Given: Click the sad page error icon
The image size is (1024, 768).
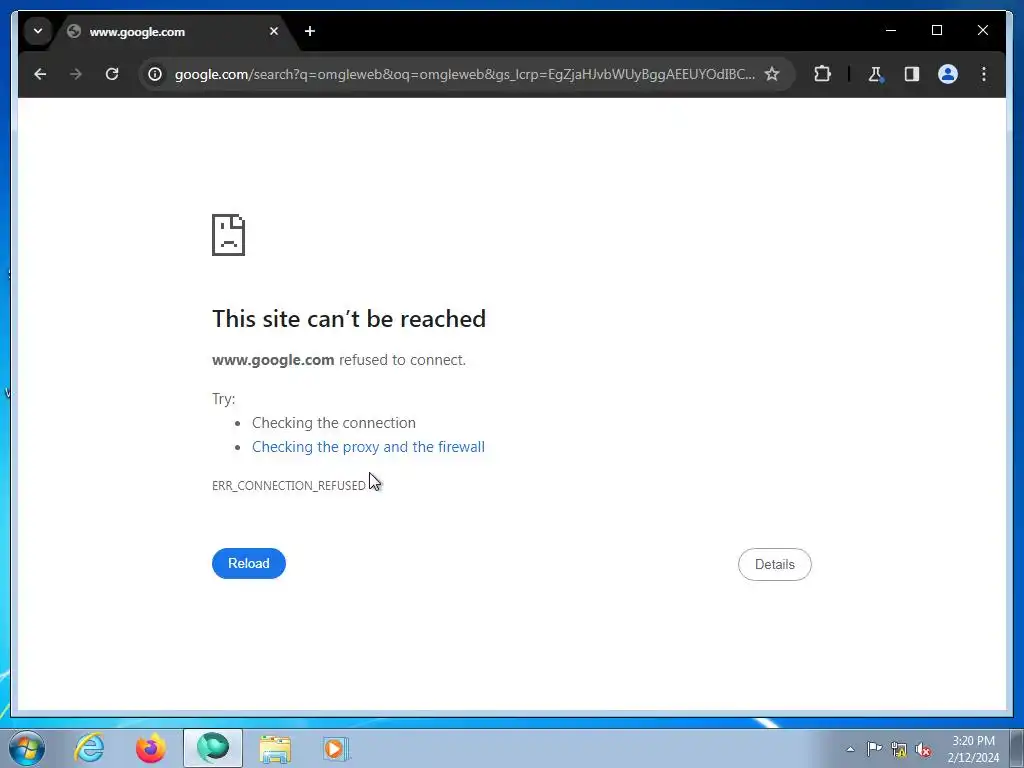Looking at the screenshot, I should tap(229, 235).
